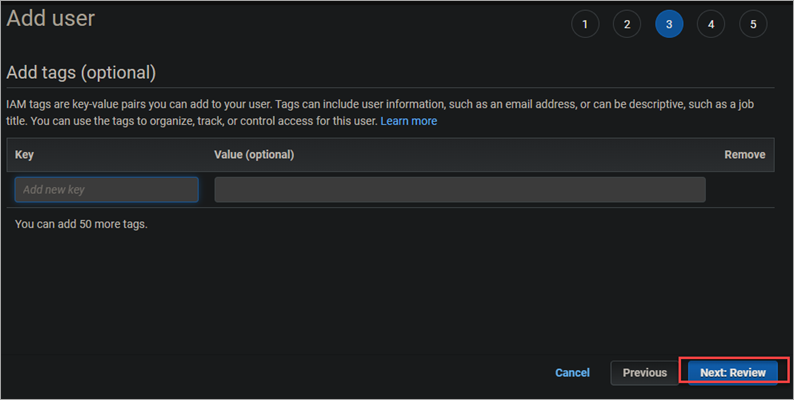Click the 50 more tags note
This screenshot has height=400, width=794.
point(81,224)
